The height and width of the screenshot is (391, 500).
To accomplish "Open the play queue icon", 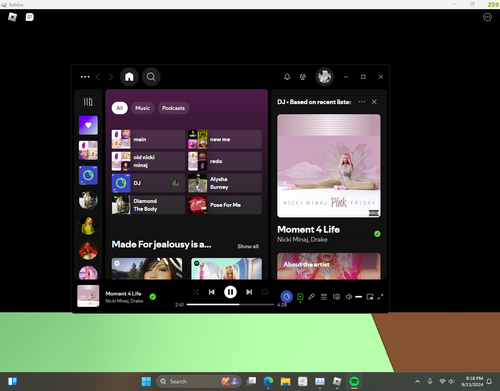I will pos(324,297).
